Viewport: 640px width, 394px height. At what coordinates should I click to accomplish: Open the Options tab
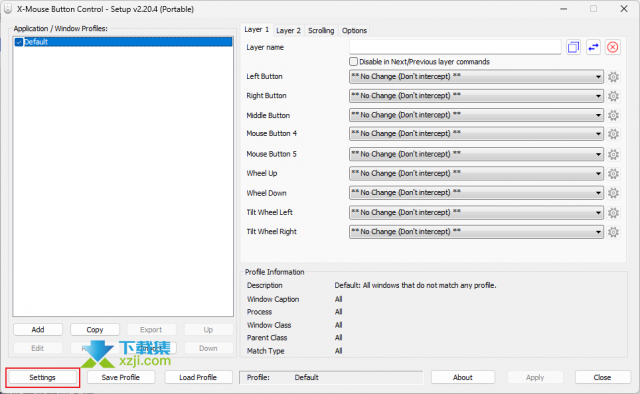354,31
